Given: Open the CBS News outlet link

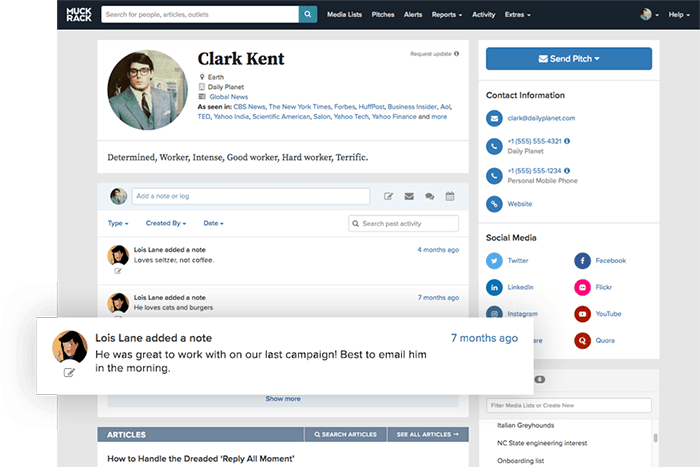Looking at the screenshot, I should point(249,107).
